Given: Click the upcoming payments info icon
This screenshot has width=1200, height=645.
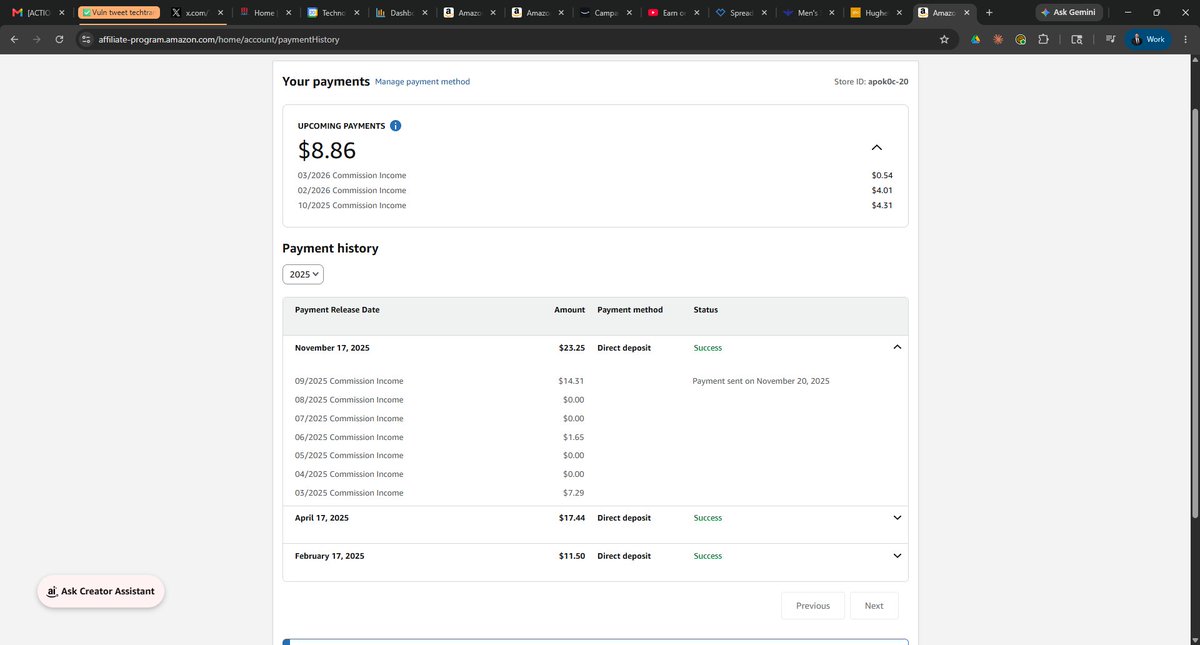Looking at the screenshot, I should (396, 126).
